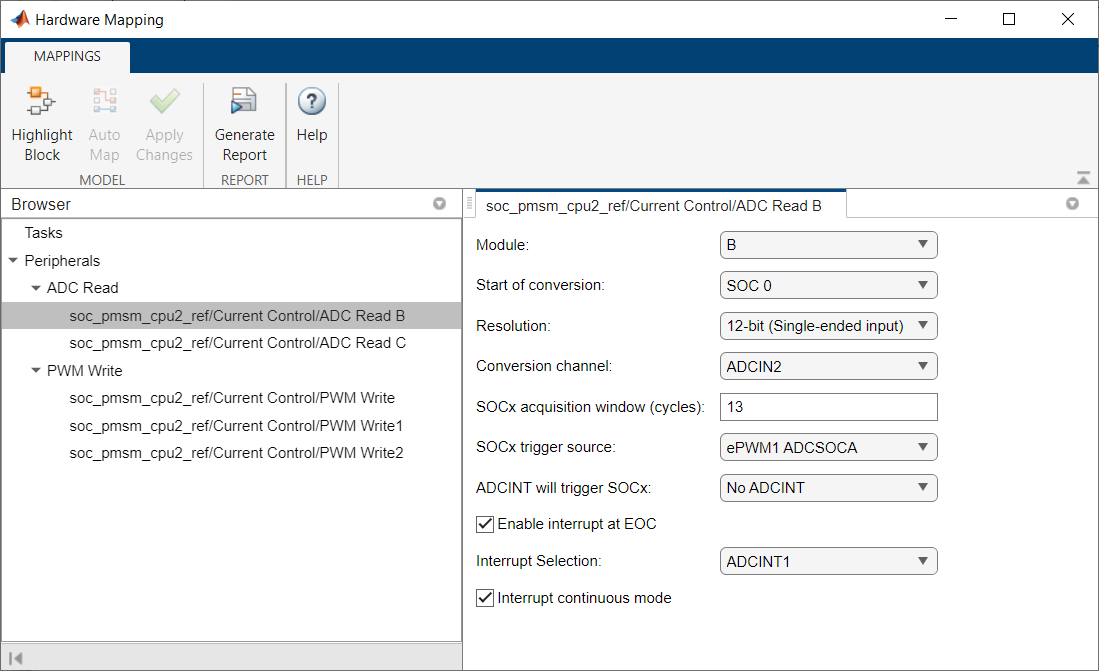Click the Auto Map icon
Image resolution: width=1099 pixels, height=671 pixels.
(104, 103)
